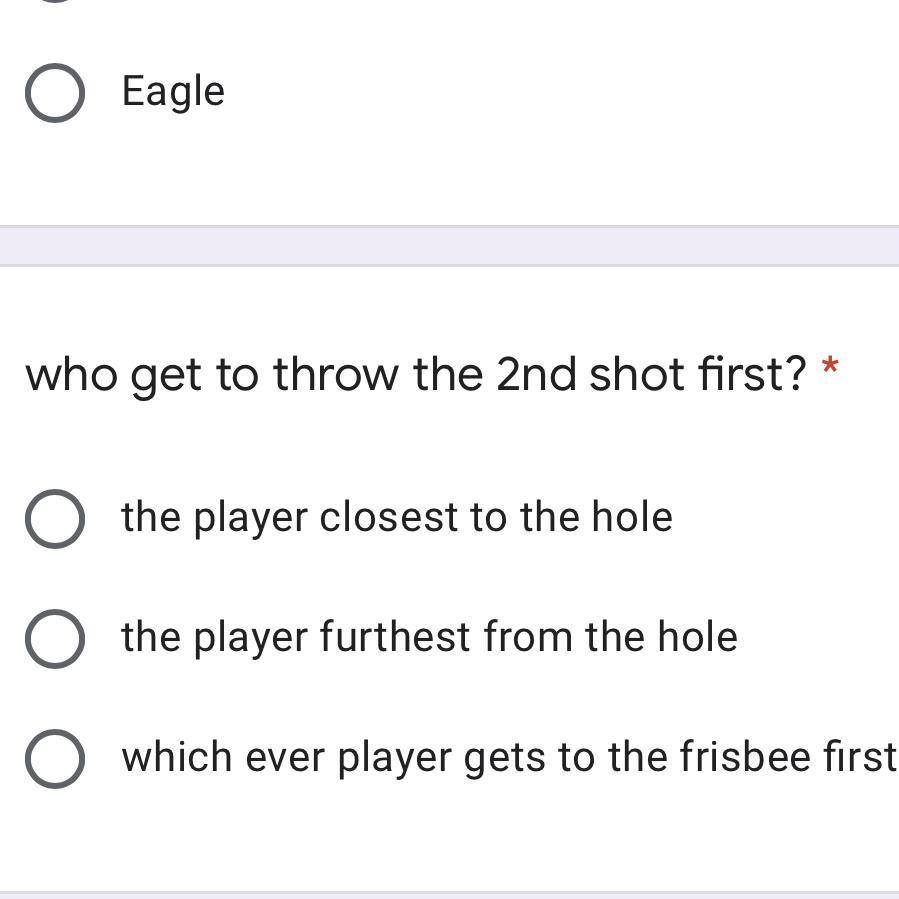The height and width of the screenshot is (899, 899).
Task: Select the Eagle radio button
Action: pyautogui.click(x=54, y=93)
